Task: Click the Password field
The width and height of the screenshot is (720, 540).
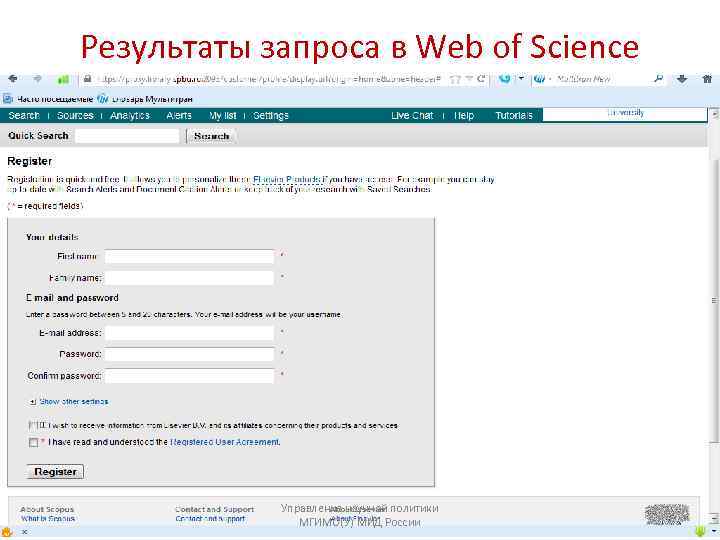Action: click(x=189, y=354)
